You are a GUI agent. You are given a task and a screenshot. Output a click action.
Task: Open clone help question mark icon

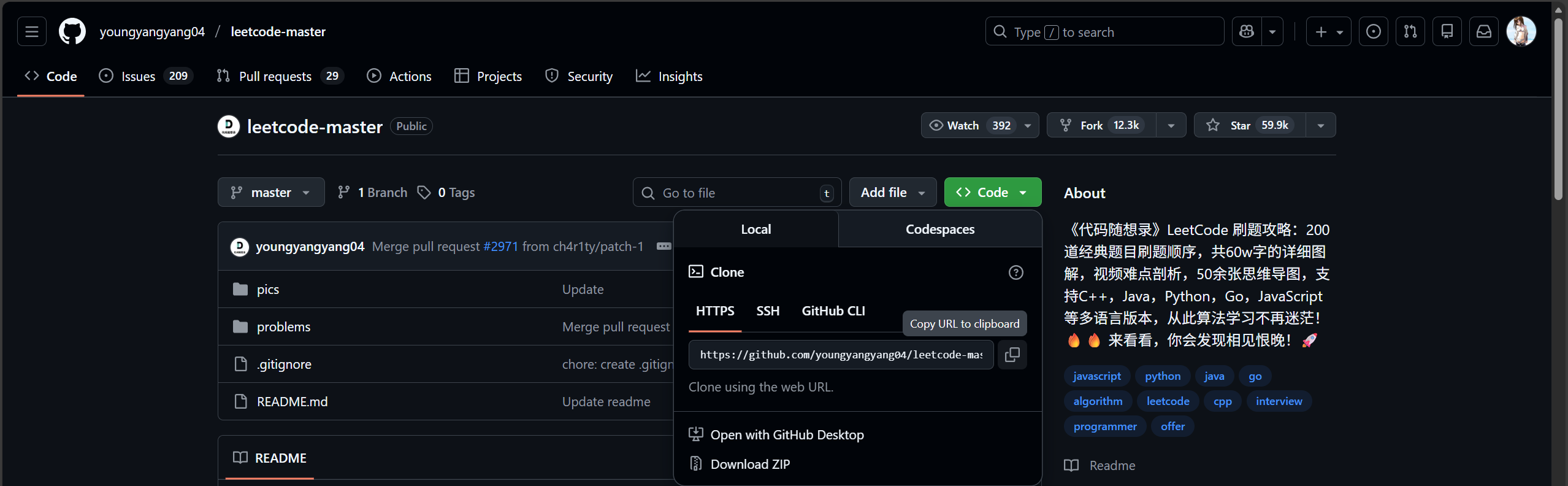1016,272
